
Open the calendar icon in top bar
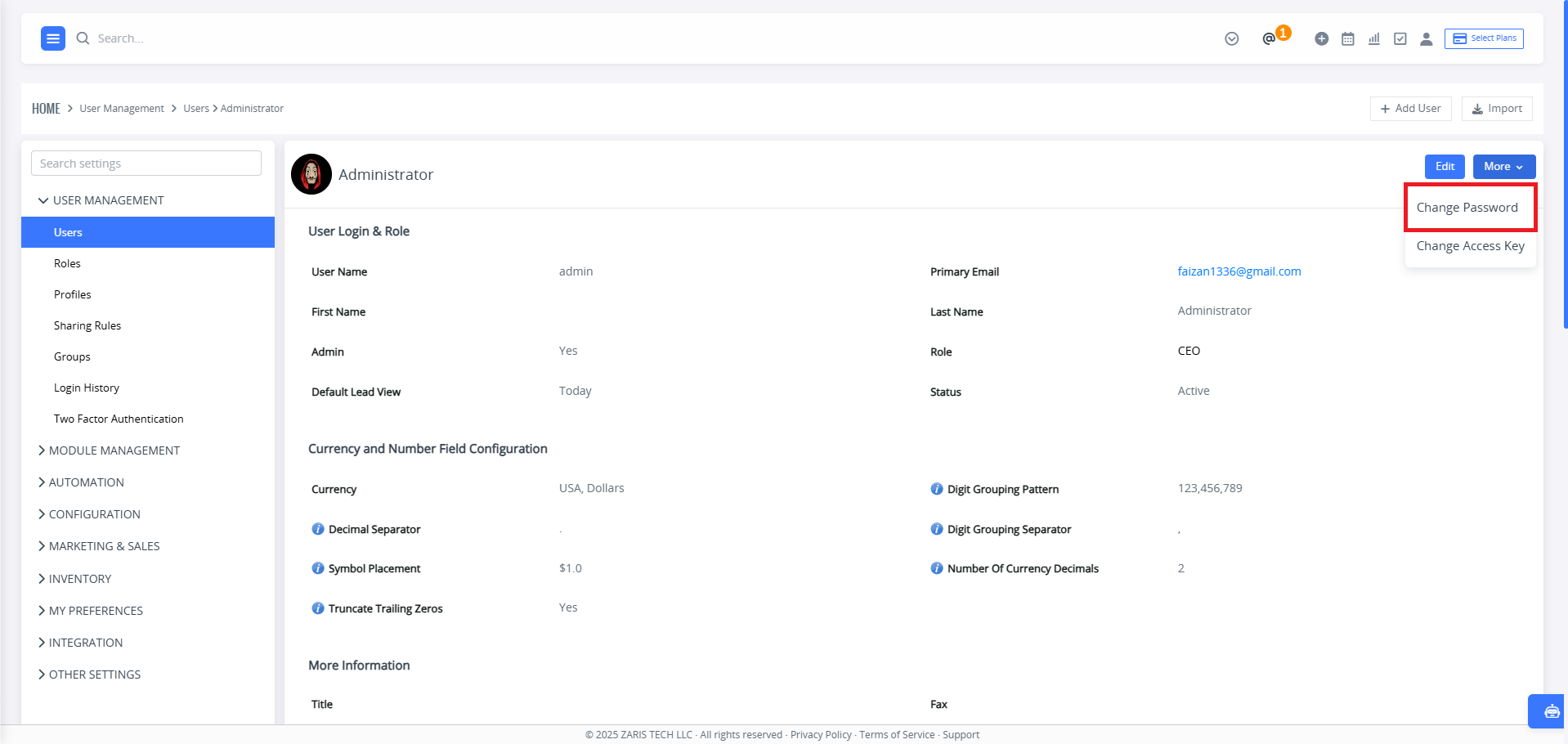pos(1348,38)
